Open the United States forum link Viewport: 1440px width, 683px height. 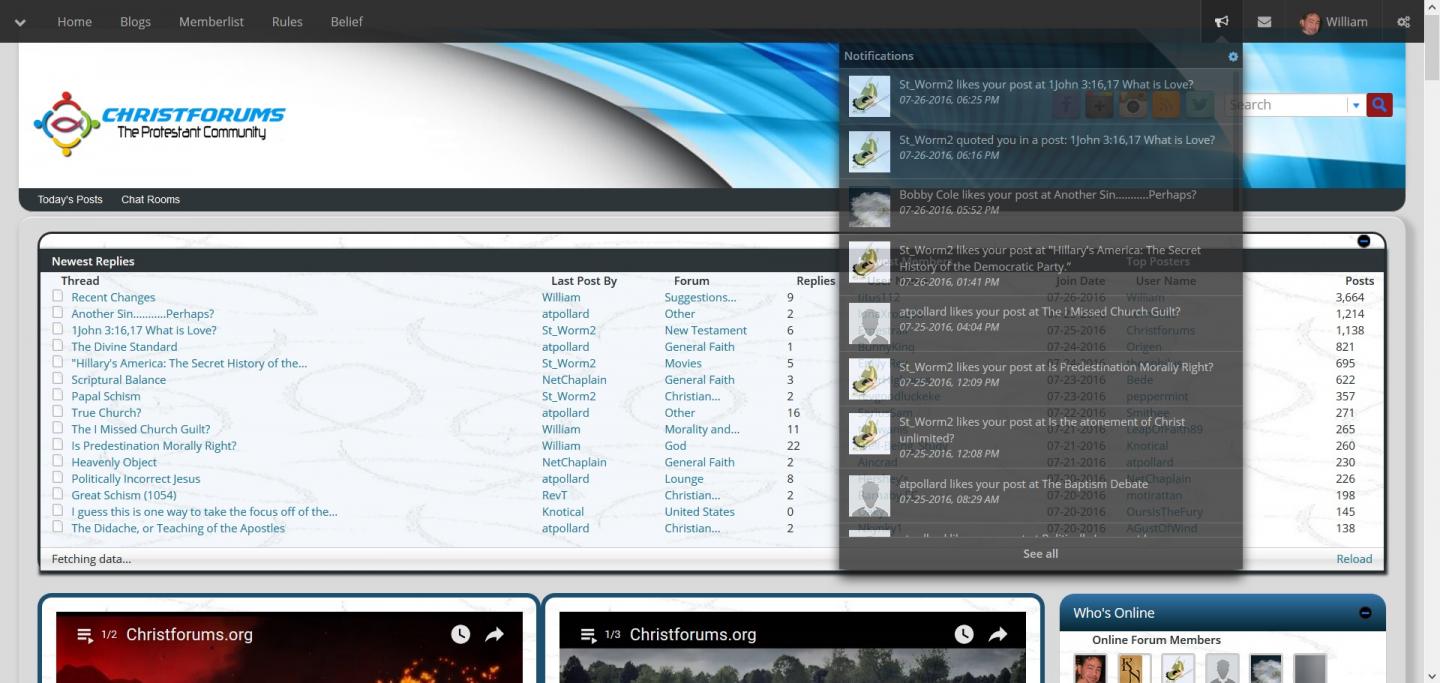699,511
